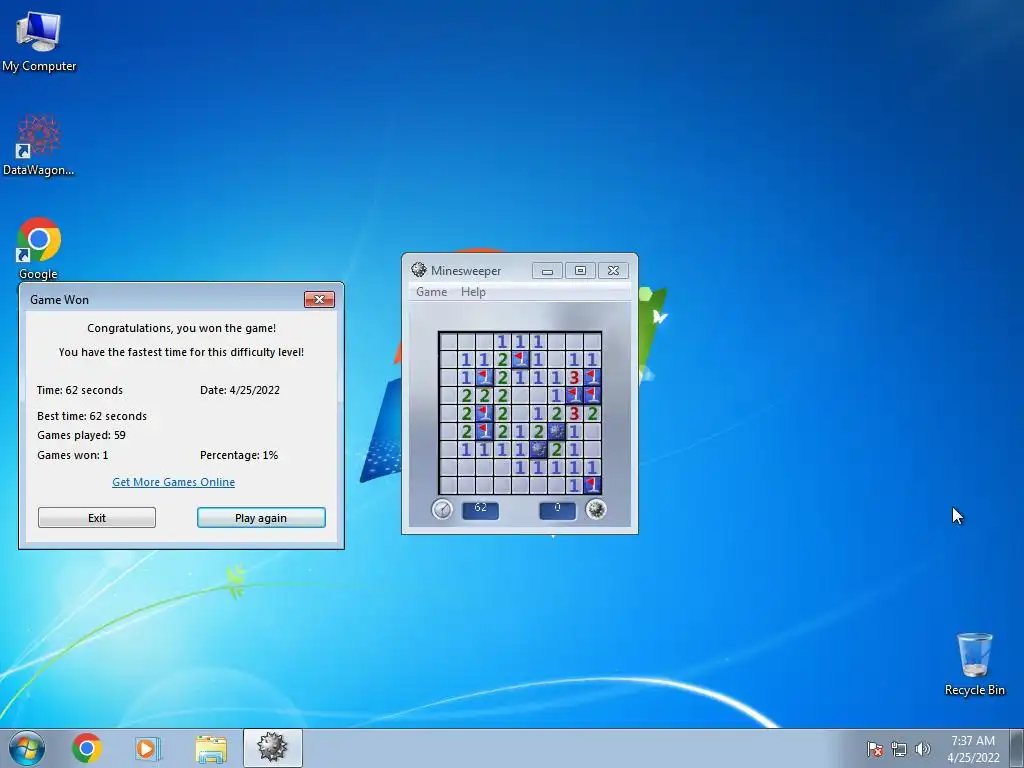Click the timer display showing 62
Viewport: 1024px width, 768px height.
click(480, 509)
